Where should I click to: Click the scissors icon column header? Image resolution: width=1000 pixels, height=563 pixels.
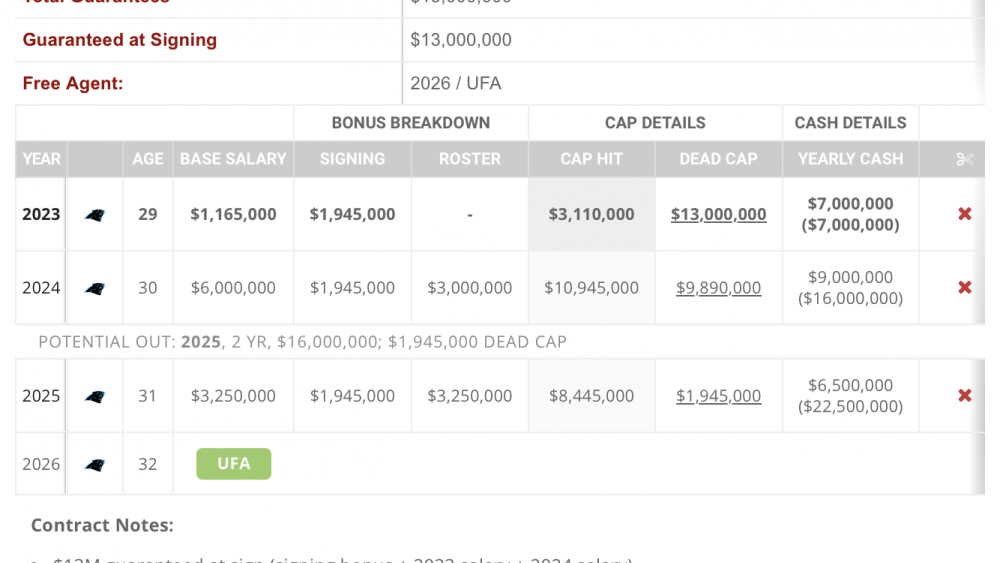[x=964, y=159]
